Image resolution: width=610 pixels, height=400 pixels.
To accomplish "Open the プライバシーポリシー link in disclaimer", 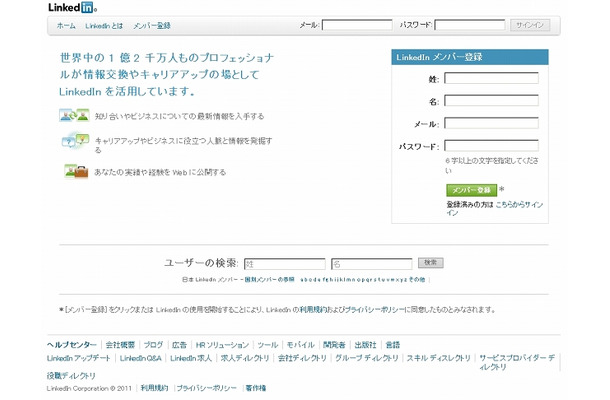I will click(375, 310).
